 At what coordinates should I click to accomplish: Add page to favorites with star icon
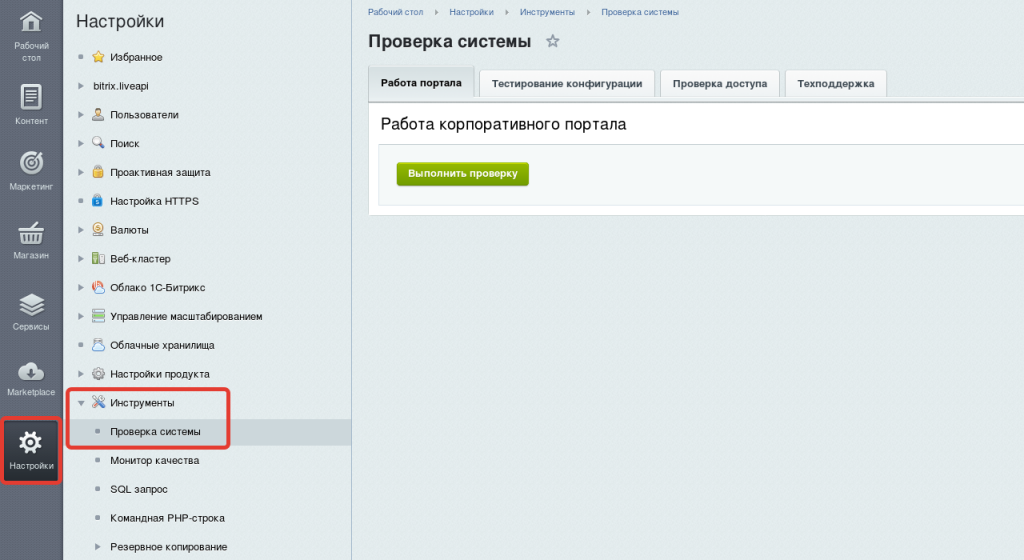pos(552,41)
